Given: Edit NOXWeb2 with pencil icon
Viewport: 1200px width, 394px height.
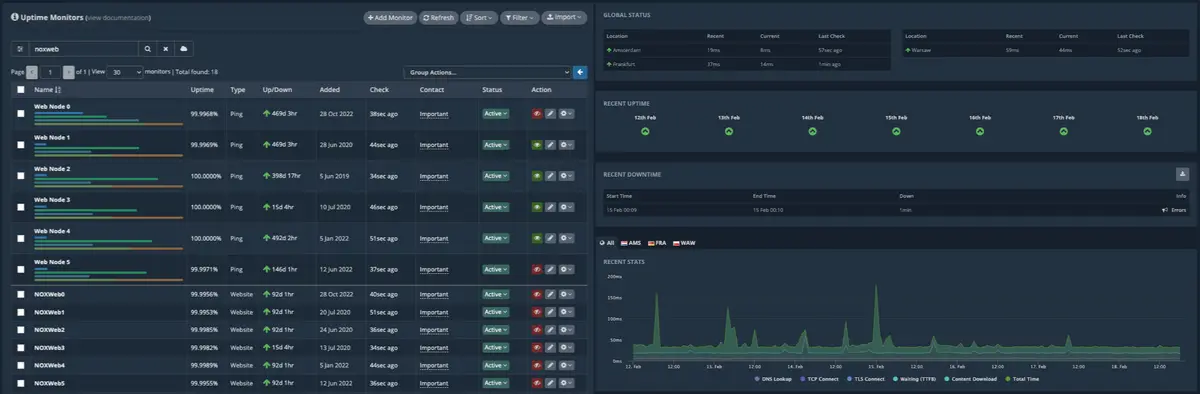Looking at the screenshot, I should tap(550, 330).
